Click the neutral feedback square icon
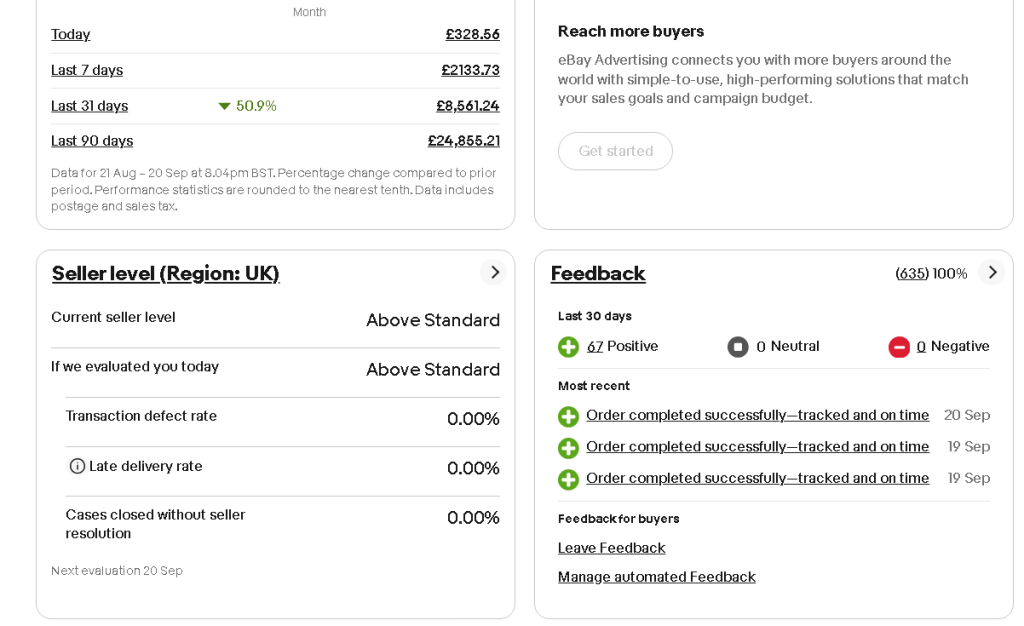 pos(738,347)
